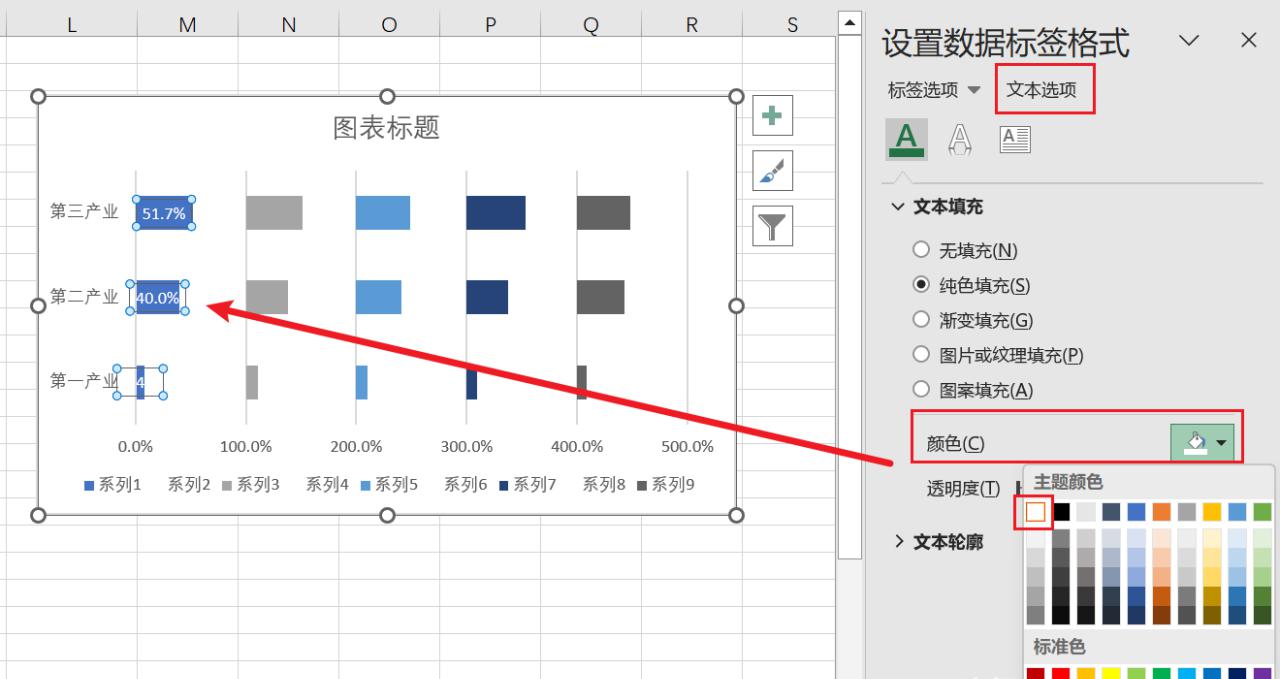Pick the orange theme color swatch

(1162, 512)
